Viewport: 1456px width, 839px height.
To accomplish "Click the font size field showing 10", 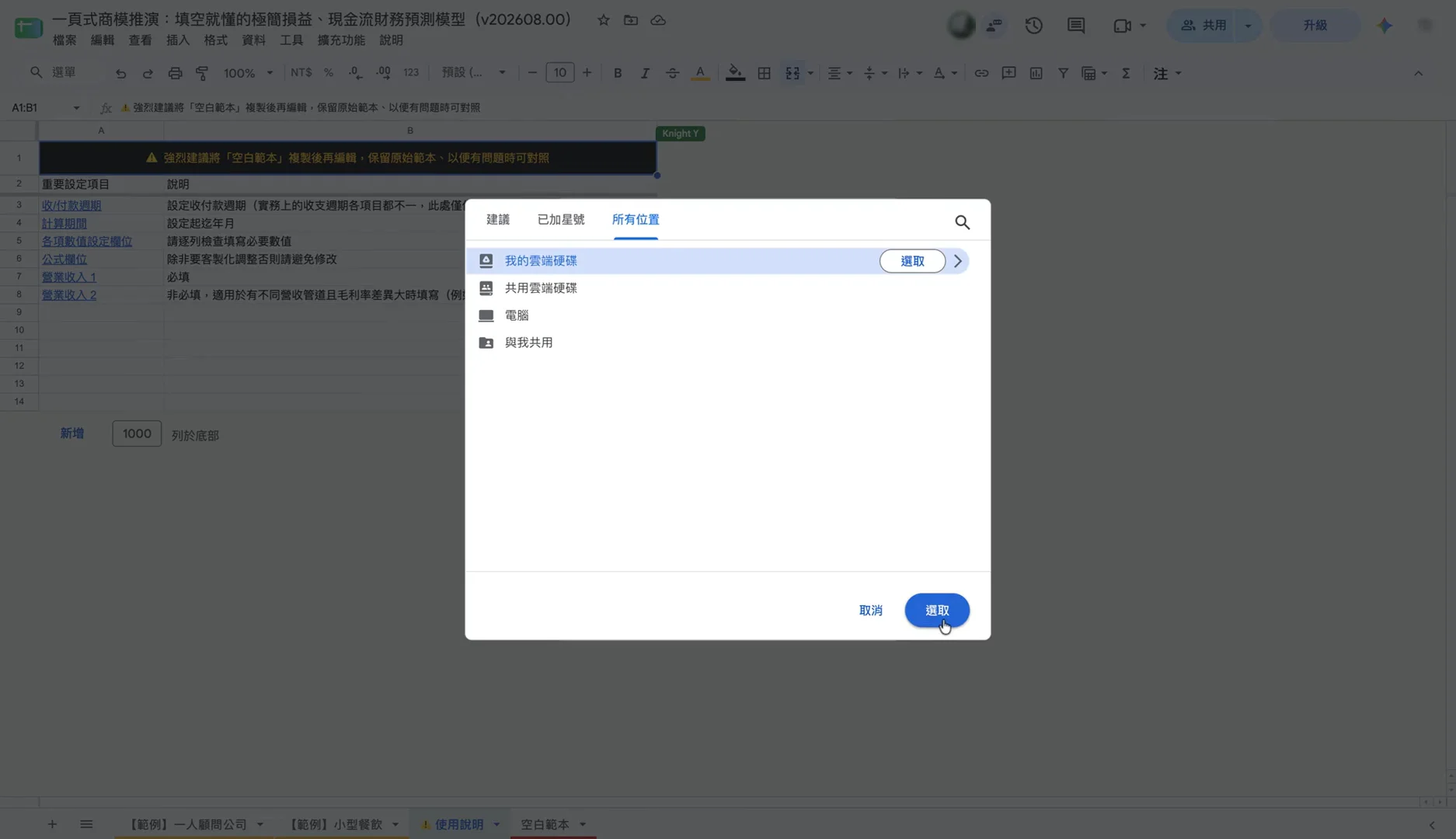I will pyautogui.click(x=559, y=73).
